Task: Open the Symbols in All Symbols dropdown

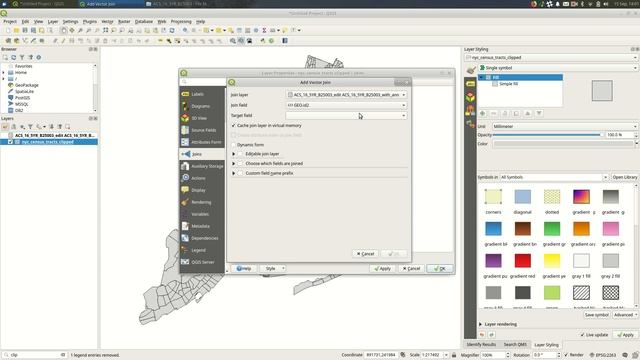Action: (554, 177)
